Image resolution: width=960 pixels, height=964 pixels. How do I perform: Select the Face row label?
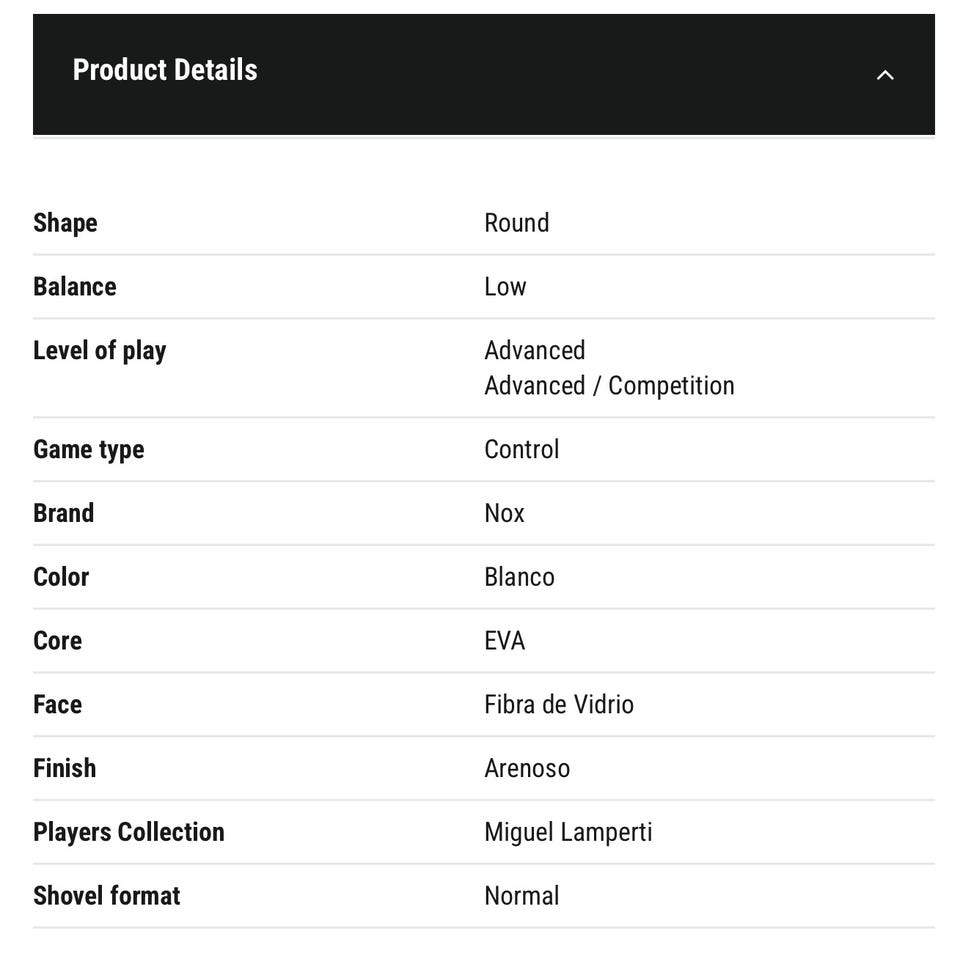pos(57,704)
